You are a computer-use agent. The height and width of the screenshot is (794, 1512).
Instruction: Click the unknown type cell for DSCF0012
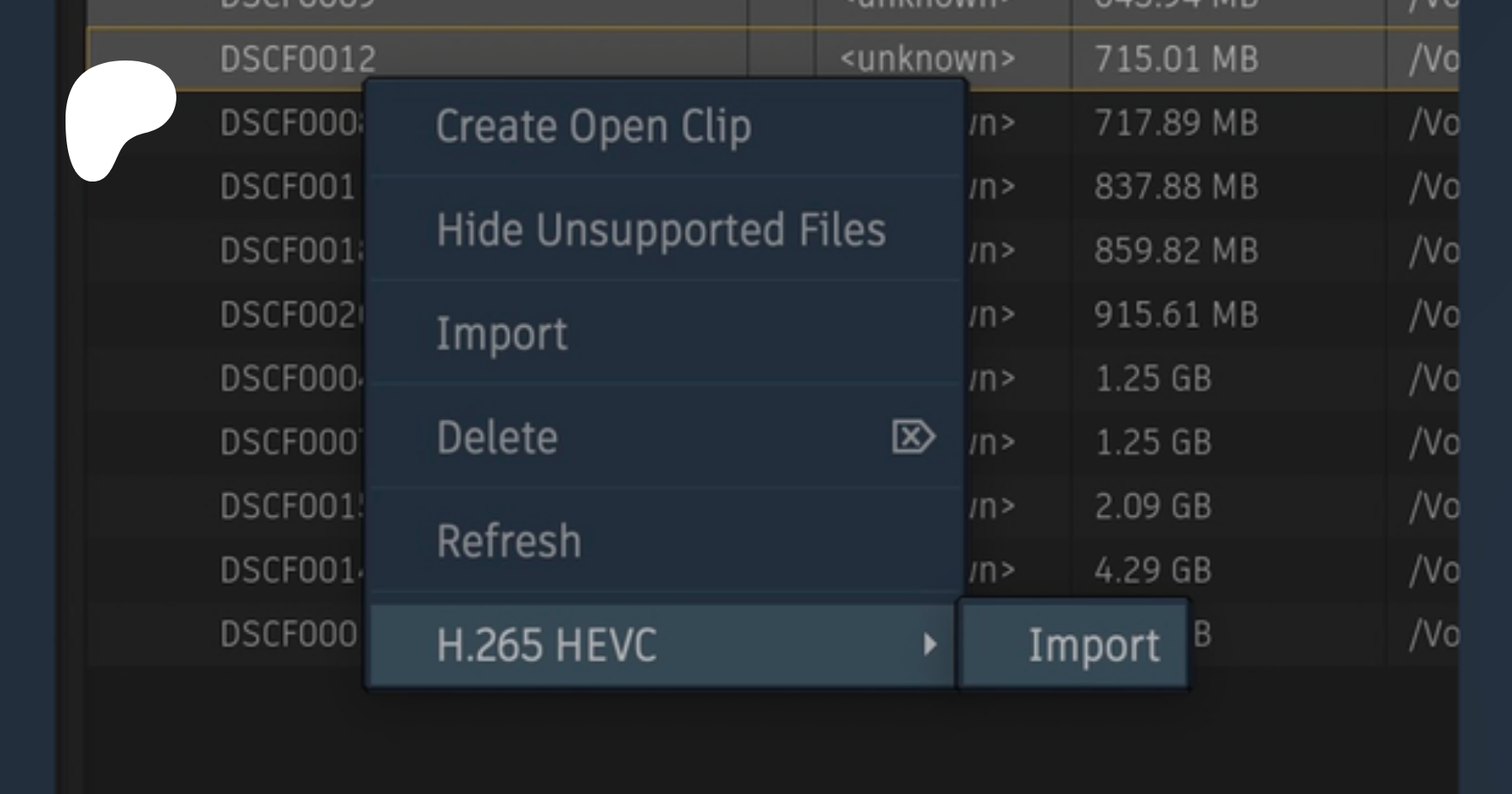point(927,59)
